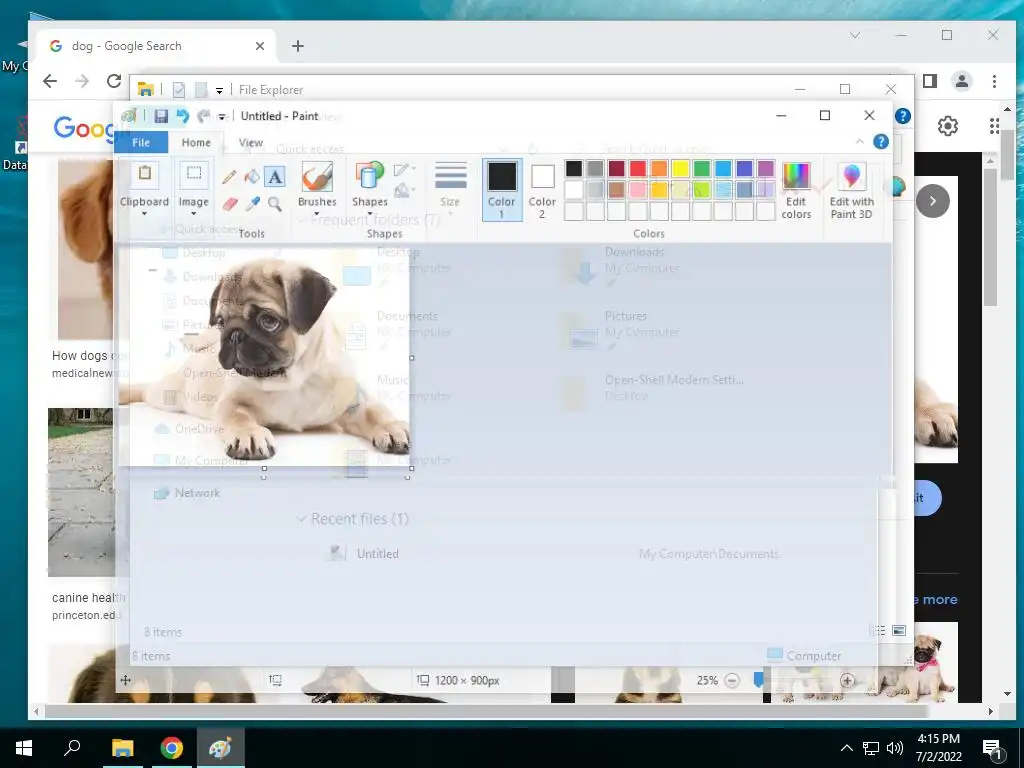Pick the black color swatch
The image size is (1024, 768).
[574, 168]
